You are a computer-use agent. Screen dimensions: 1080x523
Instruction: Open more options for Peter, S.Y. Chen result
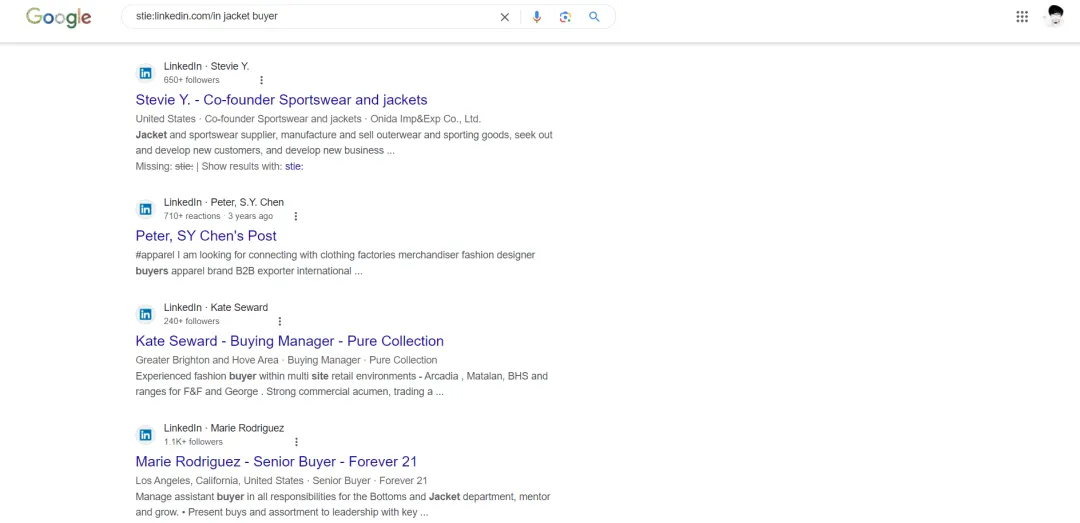tap(295, 216)
